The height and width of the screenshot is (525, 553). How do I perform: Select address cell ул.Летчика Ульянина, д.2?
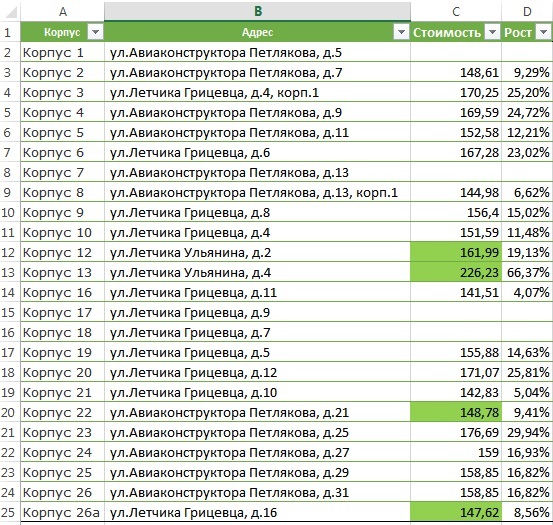pyautogui.click(x=257, y=252)
